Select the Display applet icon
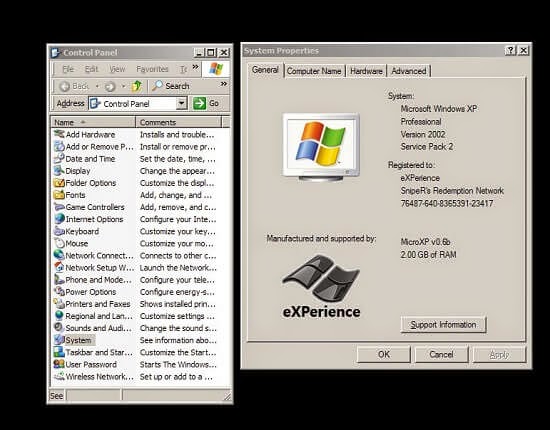 pyautogui.click(x=59, y=170)
